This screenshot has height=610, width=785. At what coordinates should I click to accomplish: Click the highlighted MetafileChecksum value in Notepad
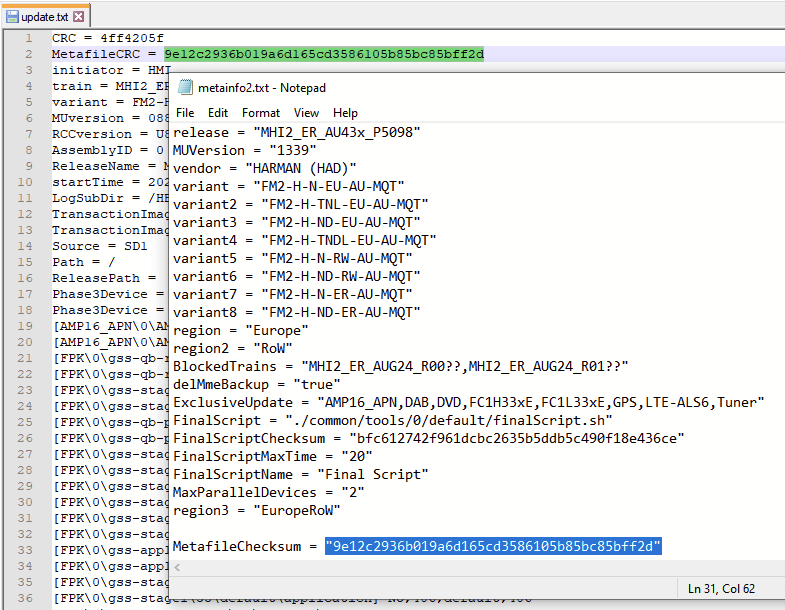tap(493, 546)
